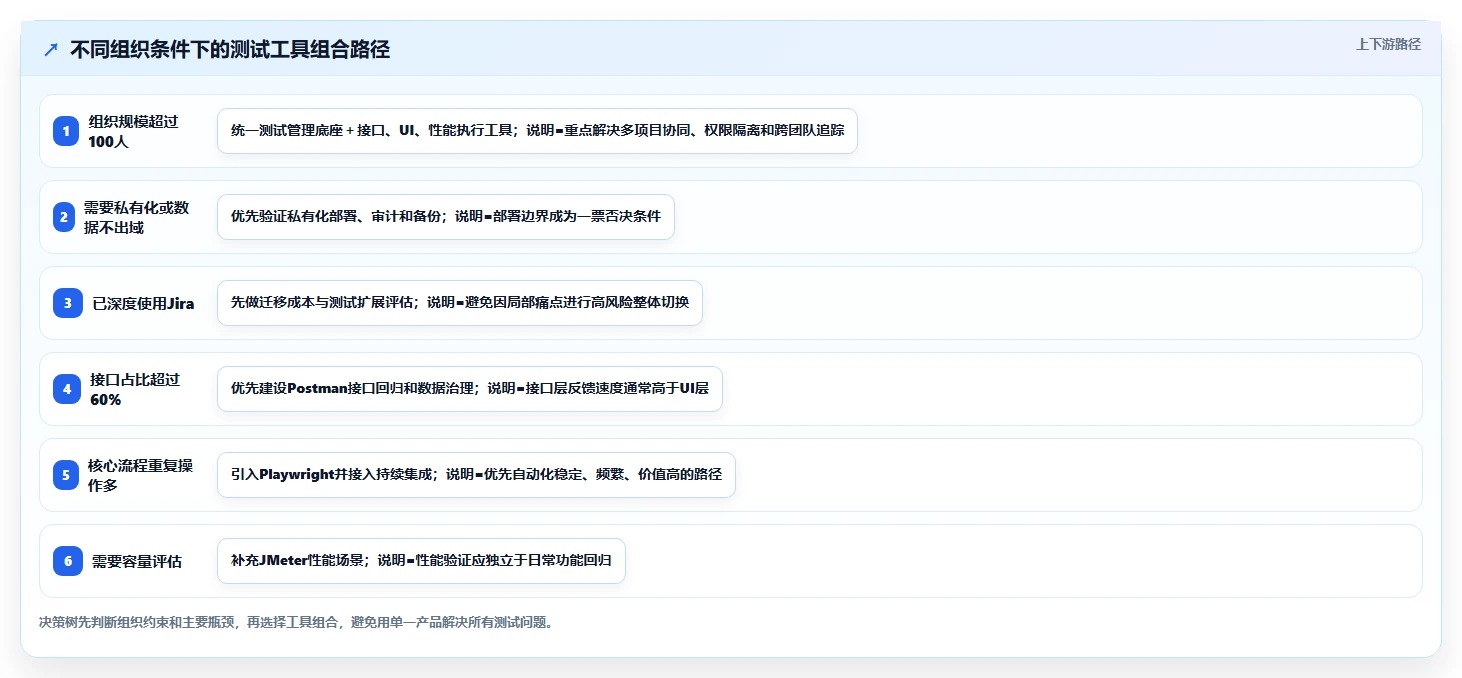Click the arrow icon beside the title
Viewport: 1462px width, 678px height.
51,50
